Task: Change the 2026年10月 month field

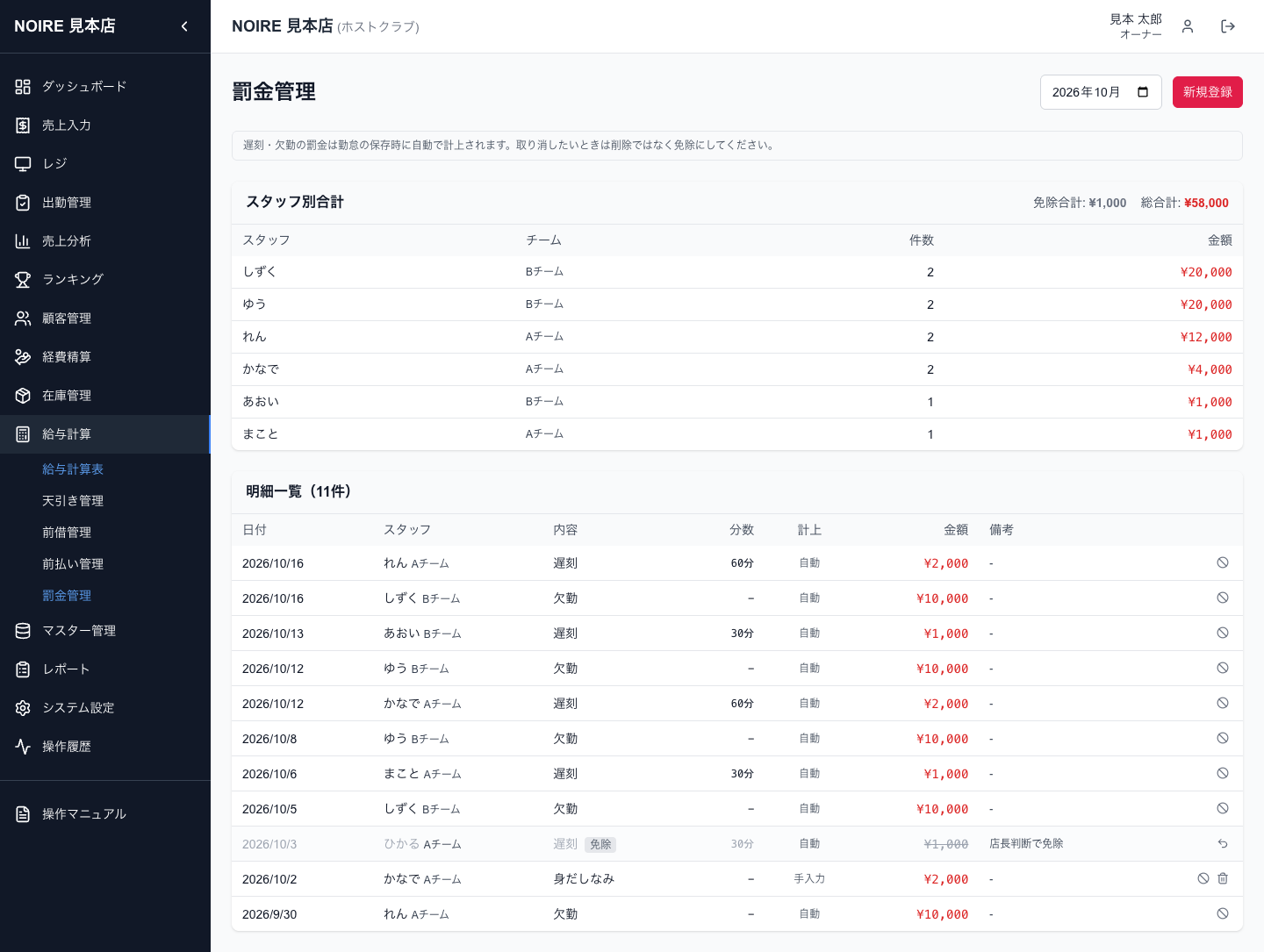Action: click(1101, 92)
